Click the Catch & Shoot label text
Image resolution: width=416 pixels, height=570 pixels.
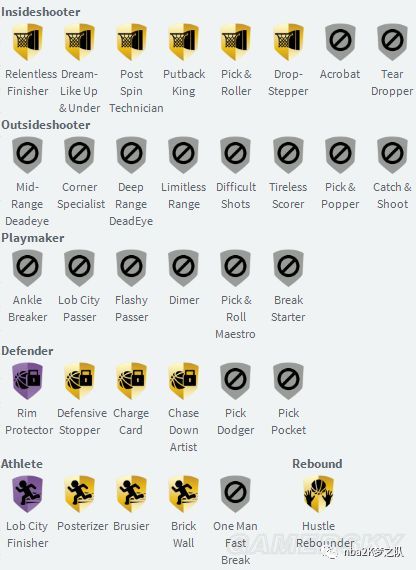click(392, 196)
